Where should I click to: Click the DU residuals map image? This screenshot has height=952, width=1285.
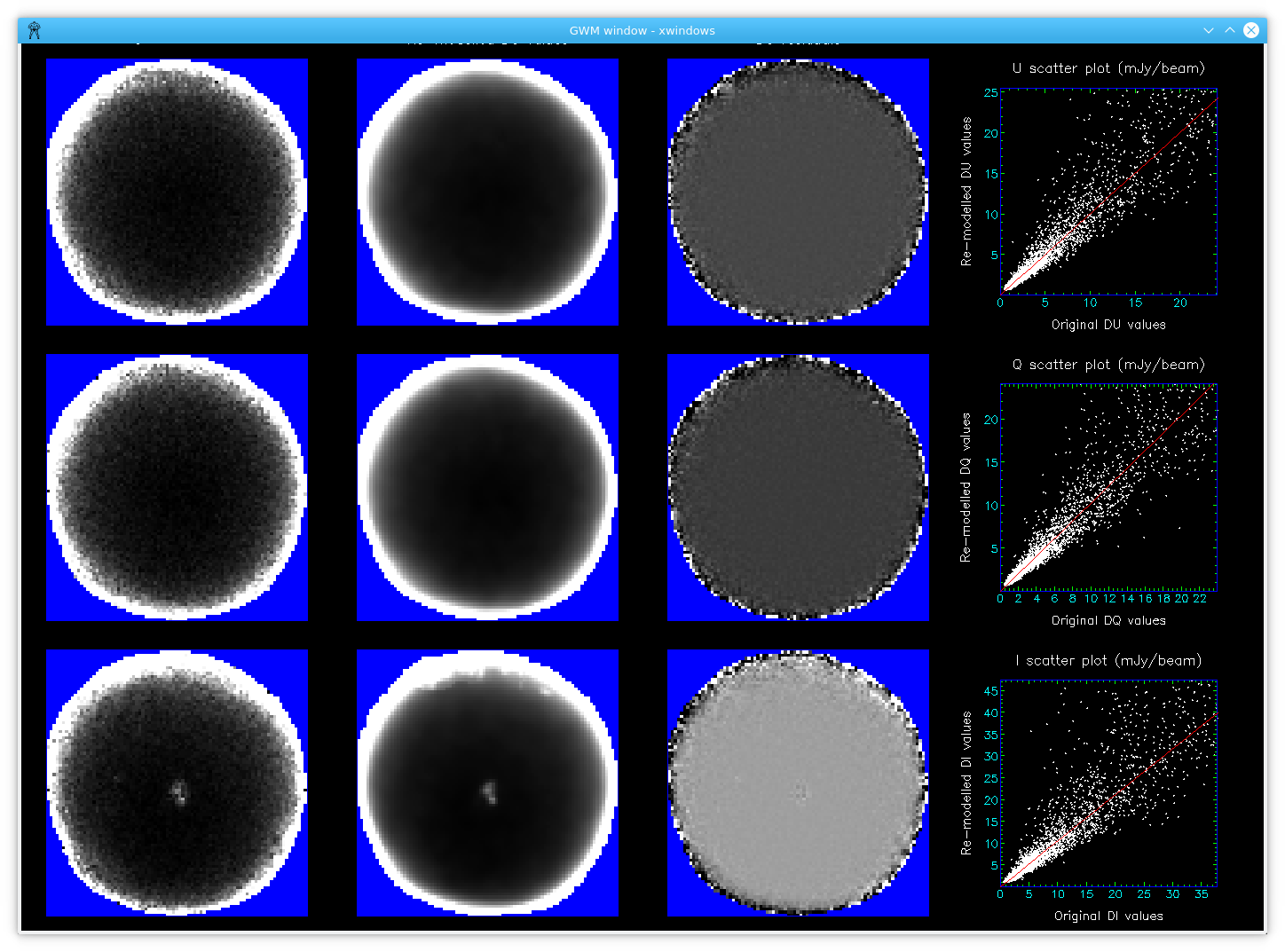798,192
